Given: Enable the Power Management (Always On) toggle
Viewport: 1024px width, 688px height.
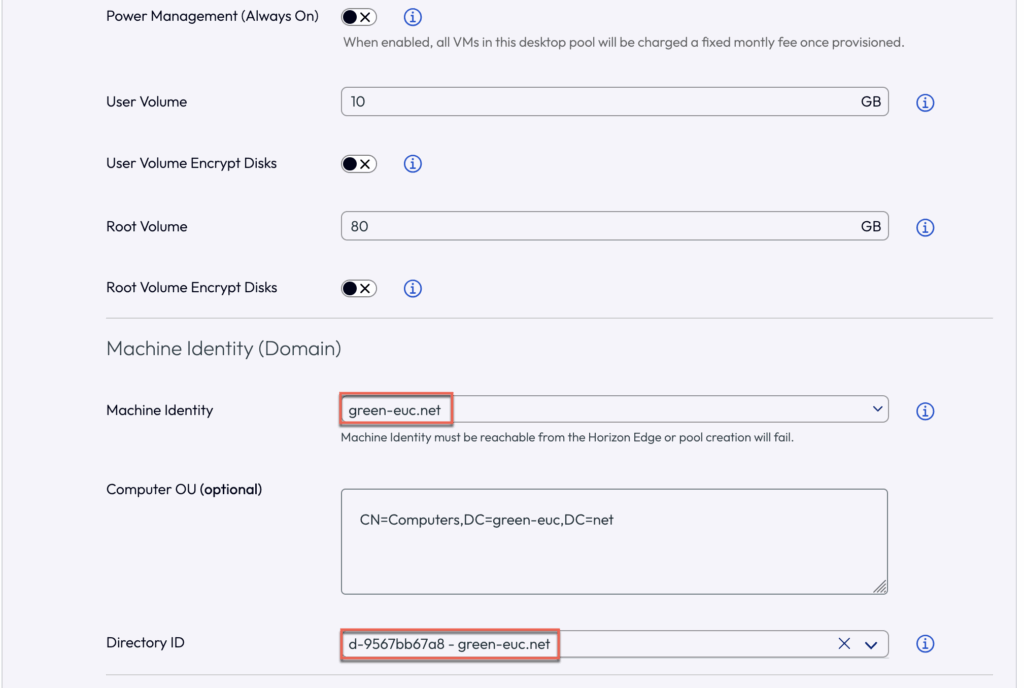Looking at the screenshot, I should coord(359,17).
